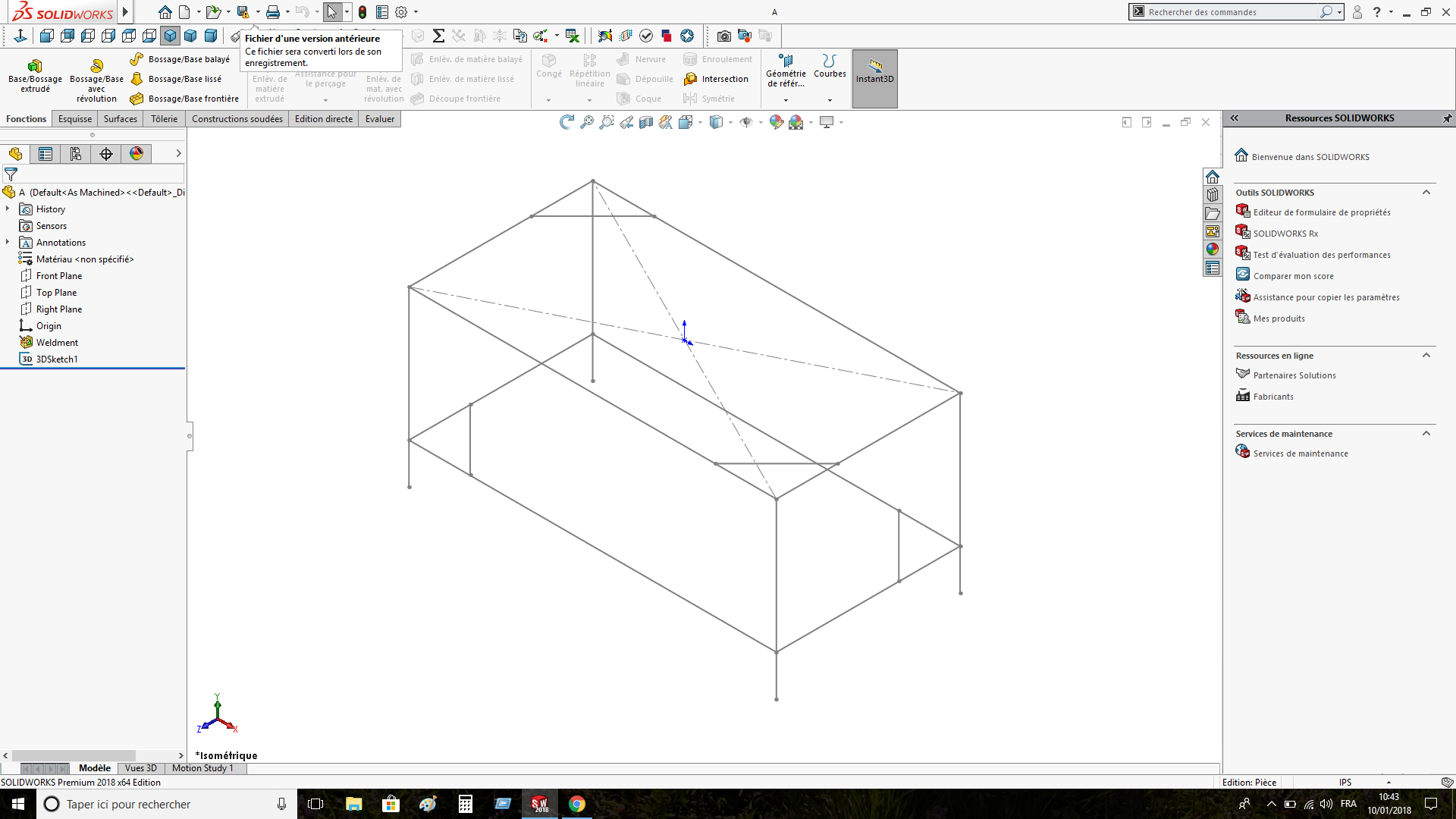This screenshot has height=819, width=1456.
Task: Click the SOLIDWORKS Rx link
Action: click(x=1285, y=234)
